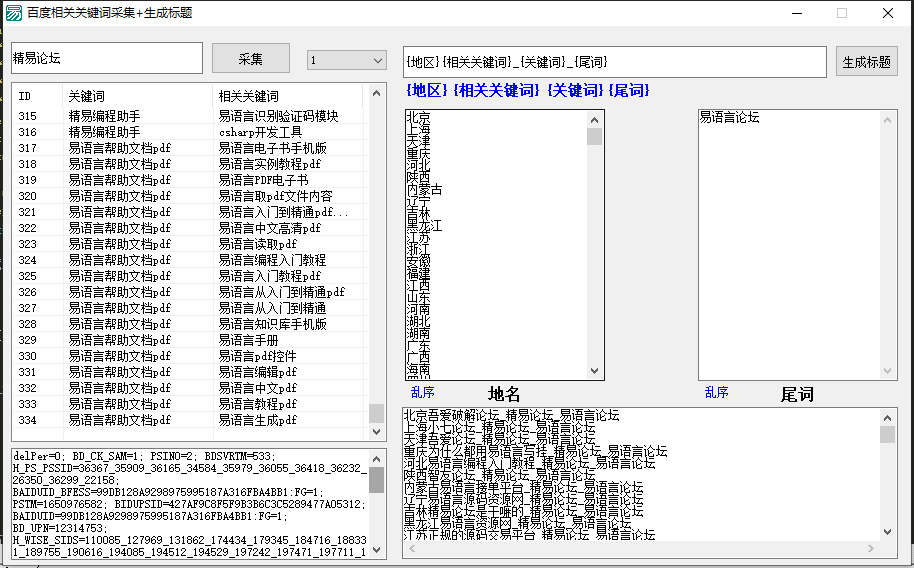
Task: Click up arrow of place name list scrollbar
Action: (x=595, y=120)
